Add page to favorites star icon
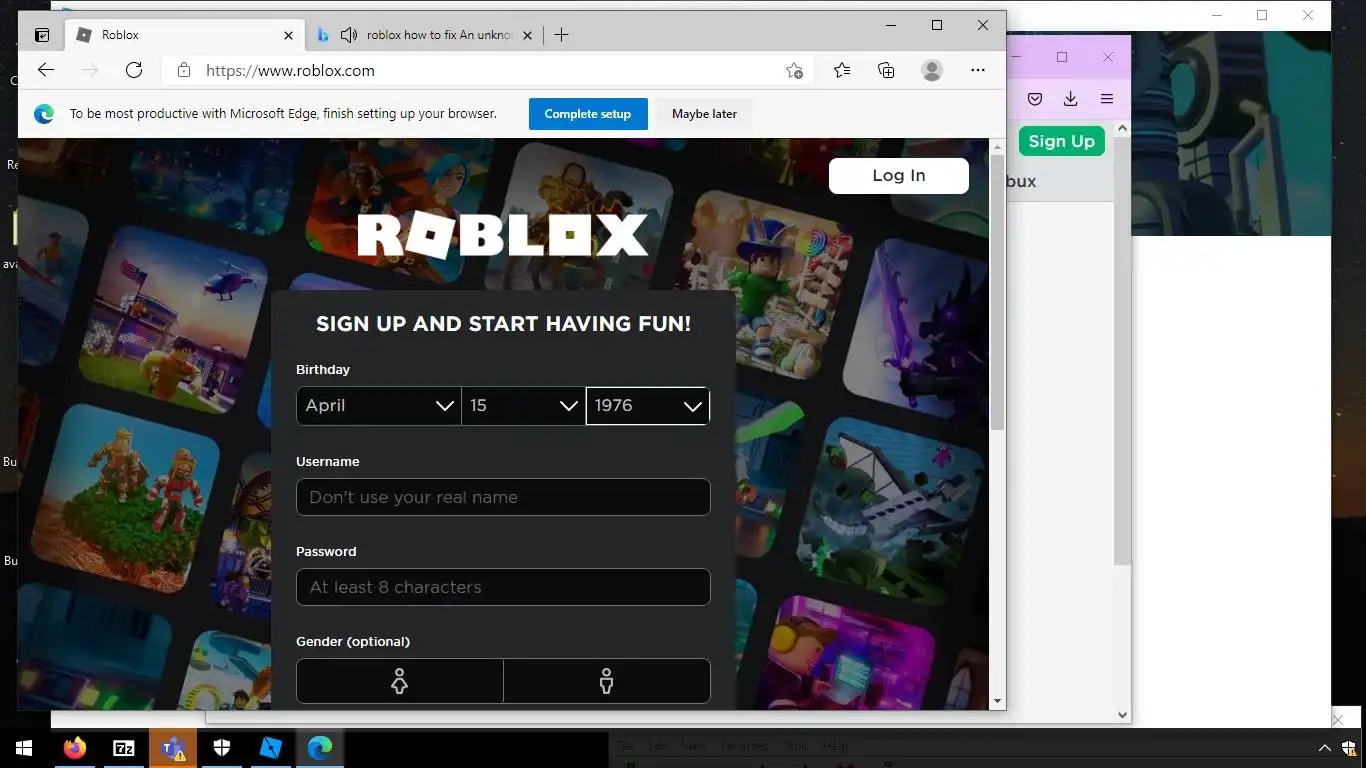The height and width of the screenshot is (768, 1366). [794, 71]
